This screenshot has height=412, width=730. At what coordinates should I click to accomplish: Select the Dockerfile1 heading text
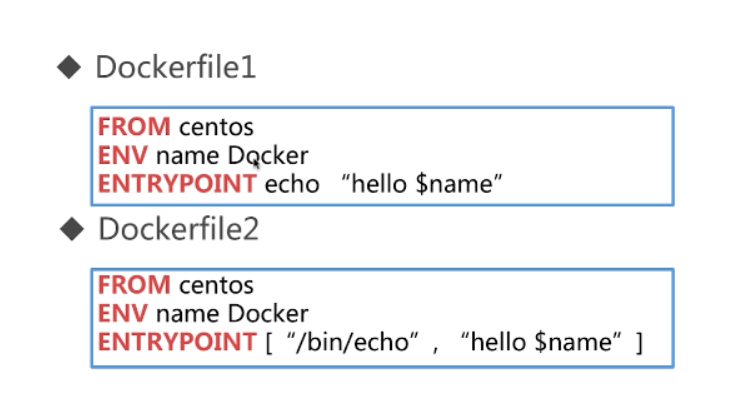pos(176,67)
